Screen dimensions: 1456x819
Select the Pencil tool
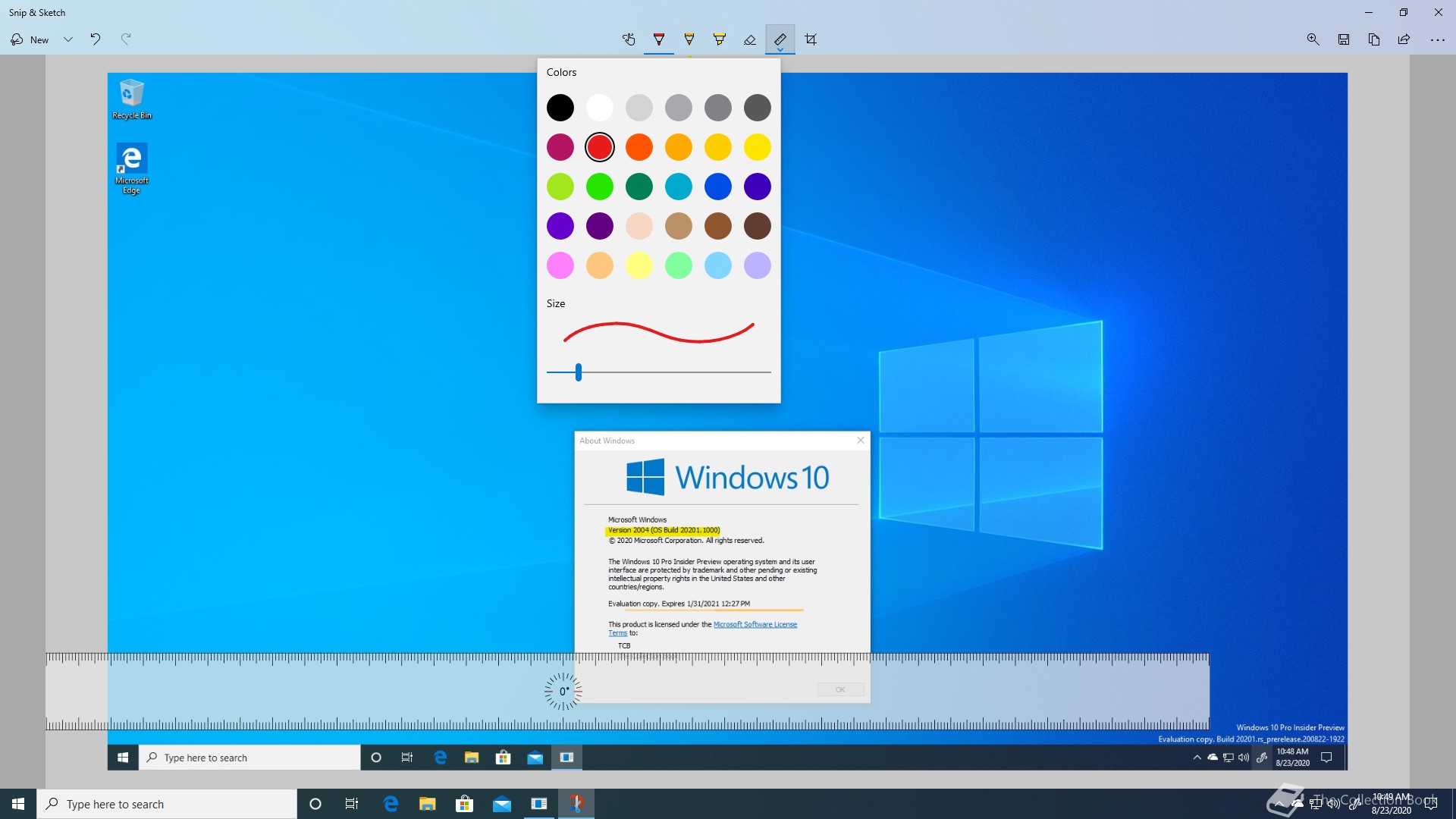point(689,39)
